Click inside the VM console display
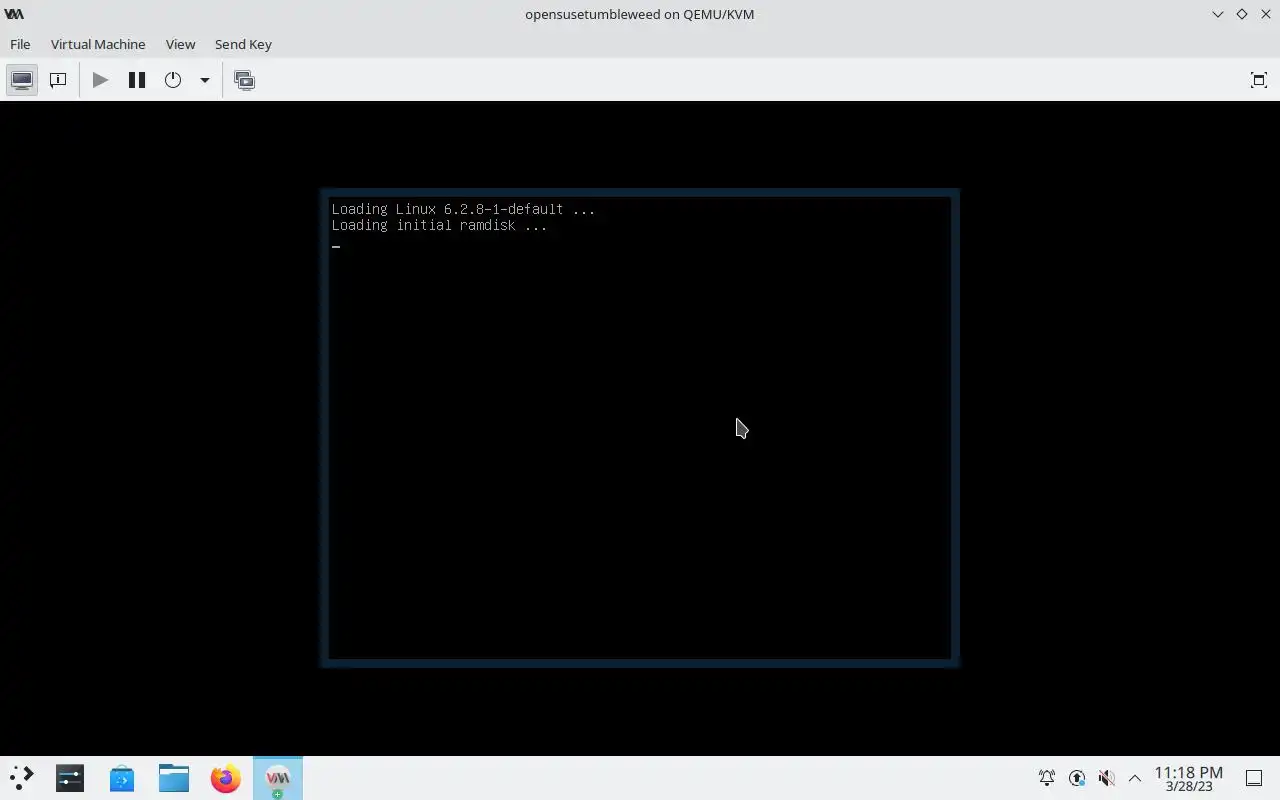 click(640, 428)
